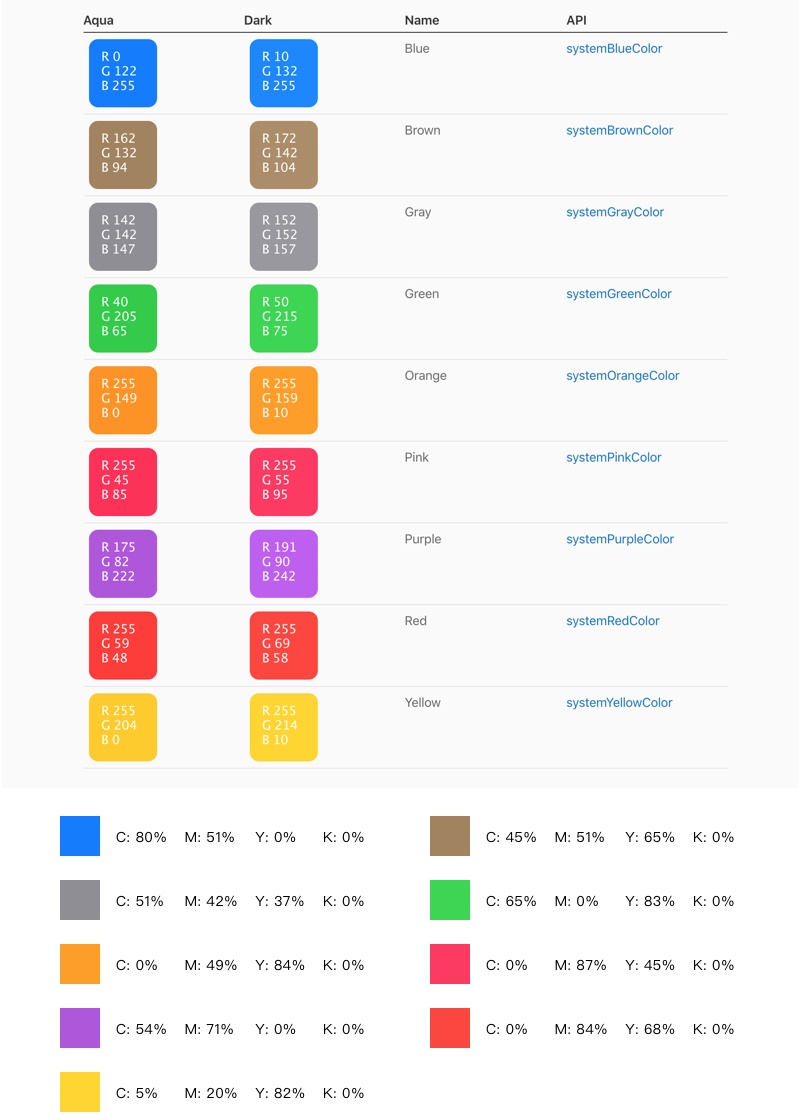800x1120 pixels.
Task: Open the systemPinkColor API link
Action: [613, 458]
